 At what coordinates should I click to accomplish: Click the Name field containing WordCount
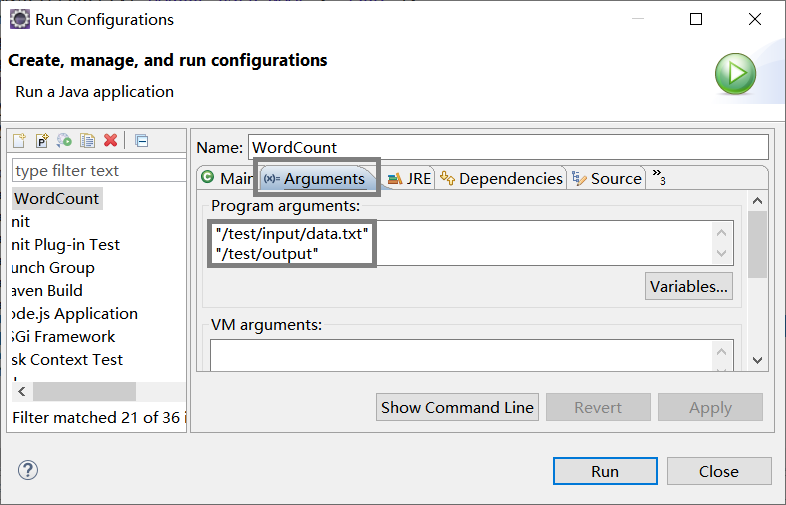click(x=506, y=147)
